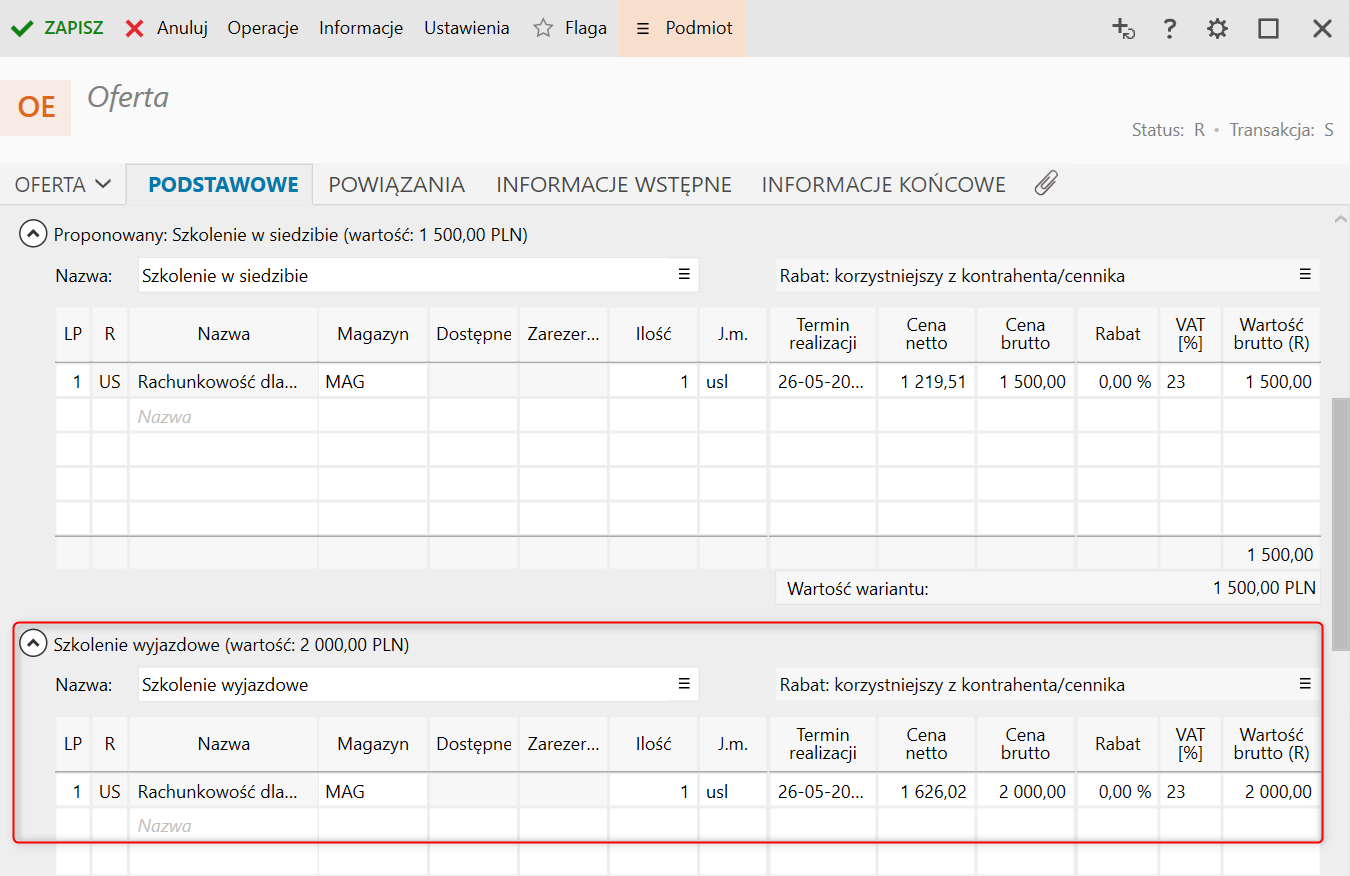
Task: Open Rabat options for Szkolenie w siedzibie variant
Action: click(1305, 274)
